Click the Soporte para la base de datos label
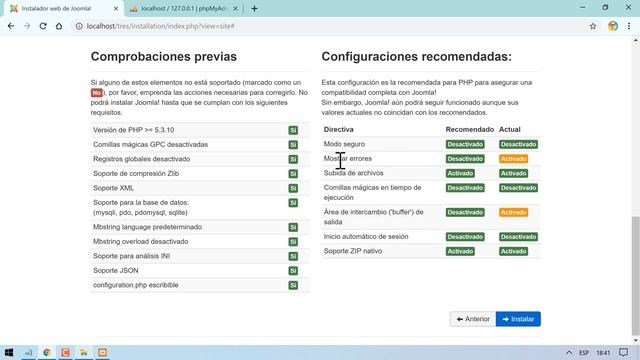Image resolution: width=640 pixels, height=360 pixels. tap(141, 207)
